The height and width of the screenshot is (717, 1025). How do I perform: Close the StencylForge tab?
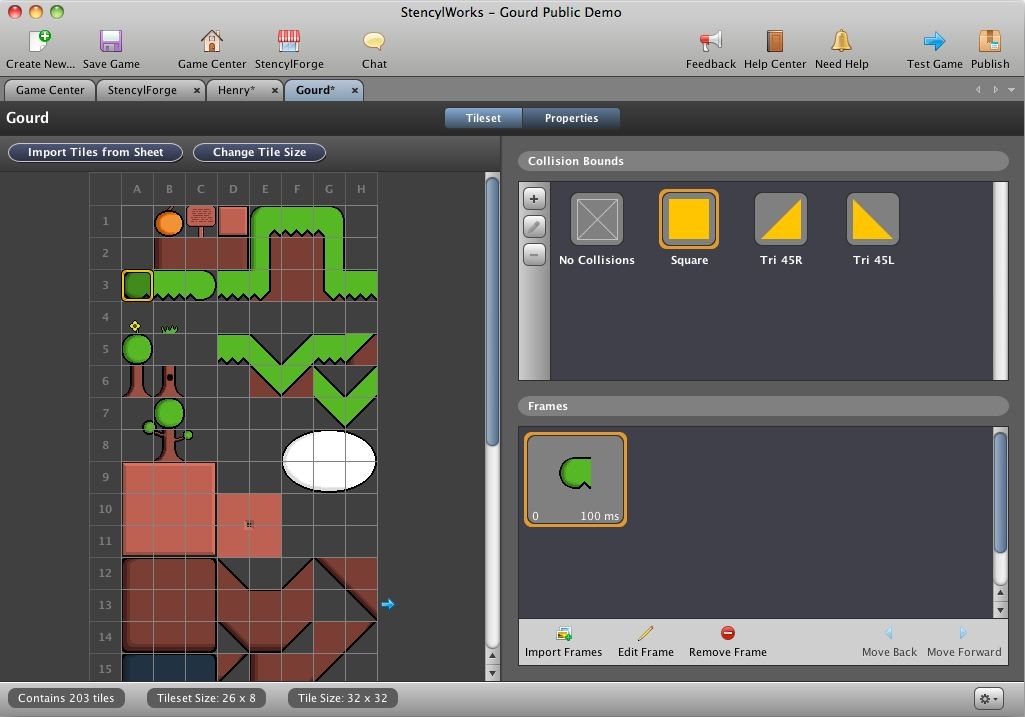pos(197,91)
